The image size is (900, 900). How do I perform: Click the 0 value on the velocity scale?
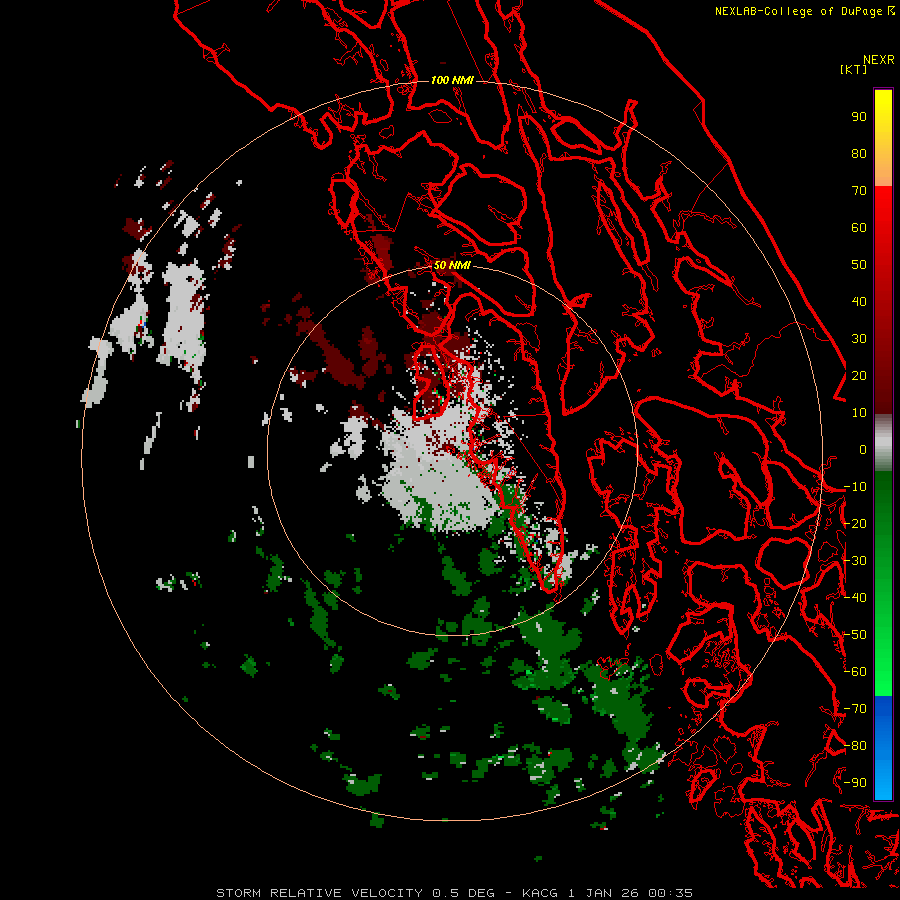(x=863, y=449)
